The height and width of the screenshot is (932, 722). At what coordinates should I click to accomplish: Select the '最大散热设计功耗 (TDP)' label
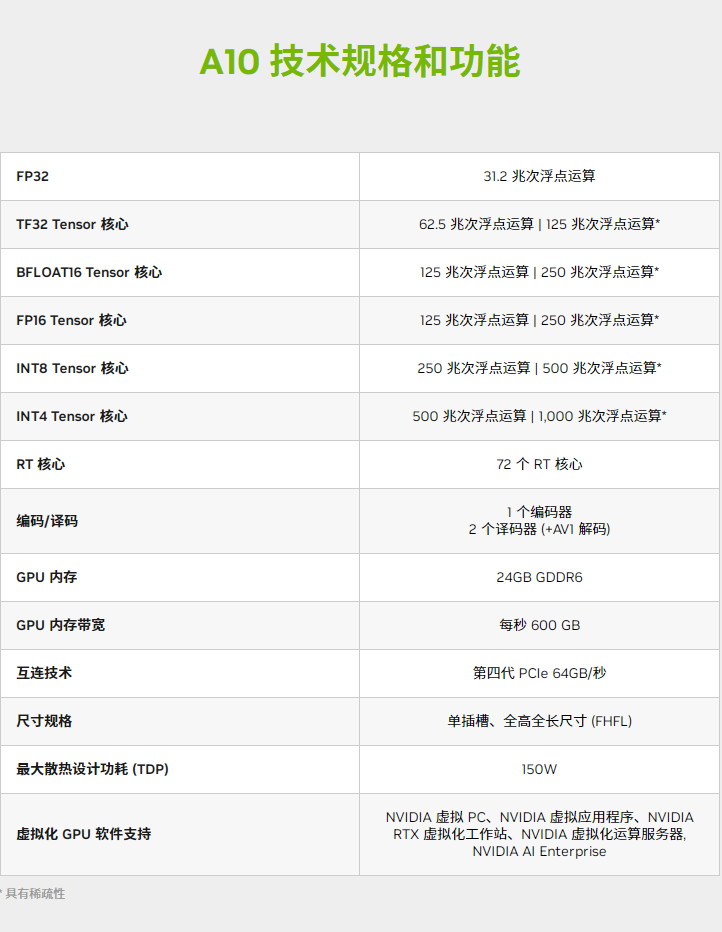tap(92, 770)
